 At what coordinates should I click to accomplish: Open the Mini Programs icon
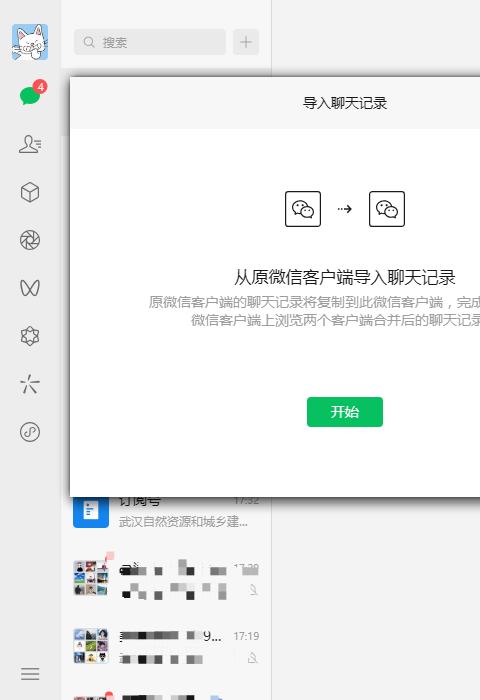point(30,432)
